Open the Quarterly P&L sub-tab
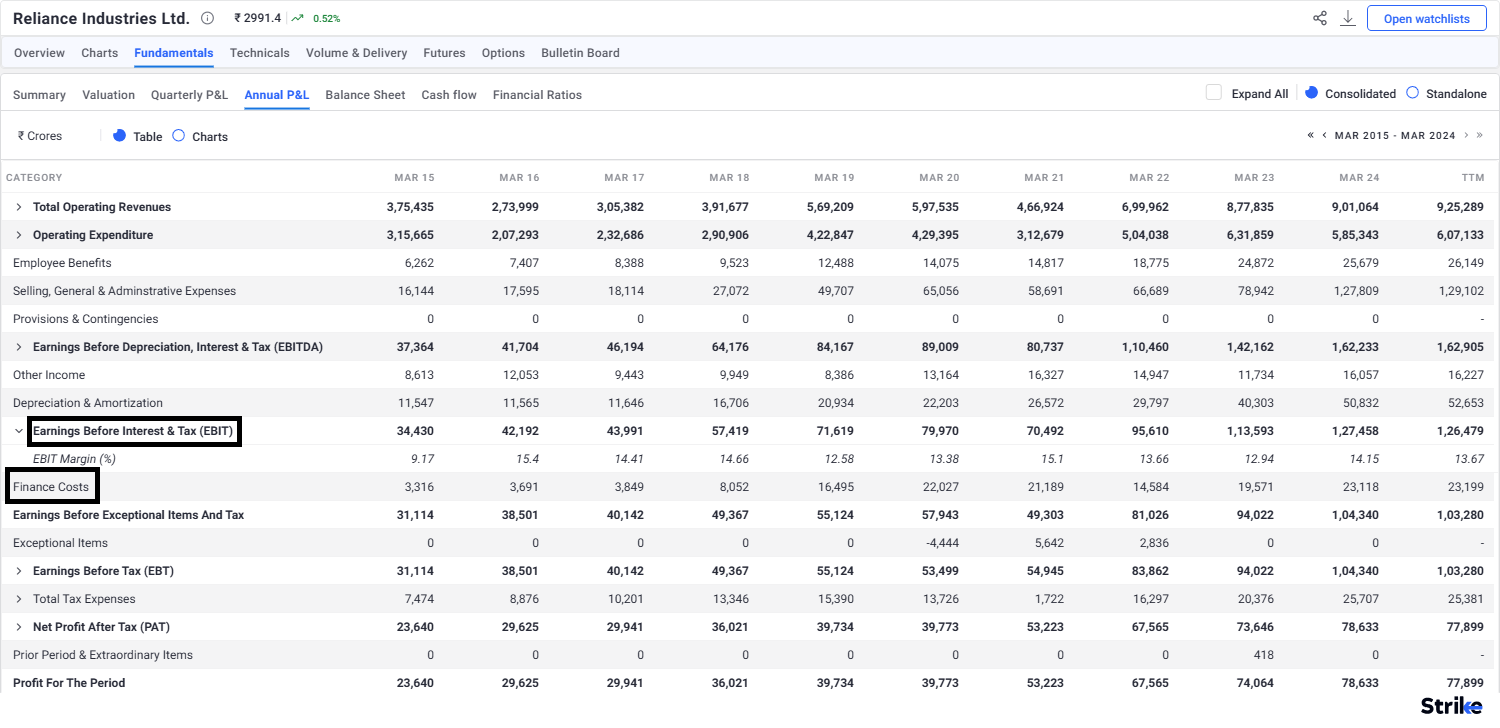The height and width of the screenshot is (728, 1500). tap(190, 95)
